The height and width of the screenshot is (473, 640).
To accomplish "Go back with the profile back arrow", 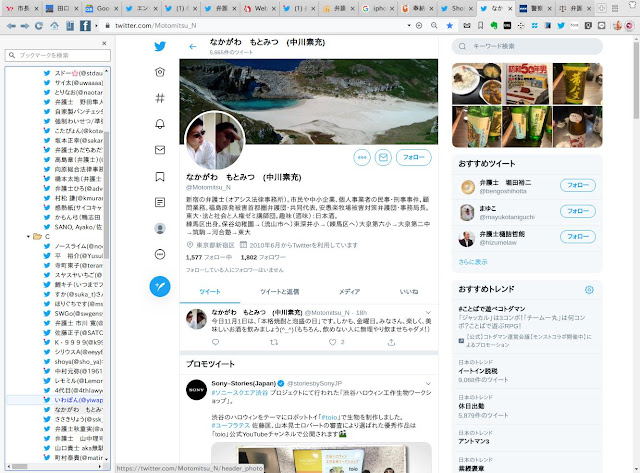I will click(193, 47).
